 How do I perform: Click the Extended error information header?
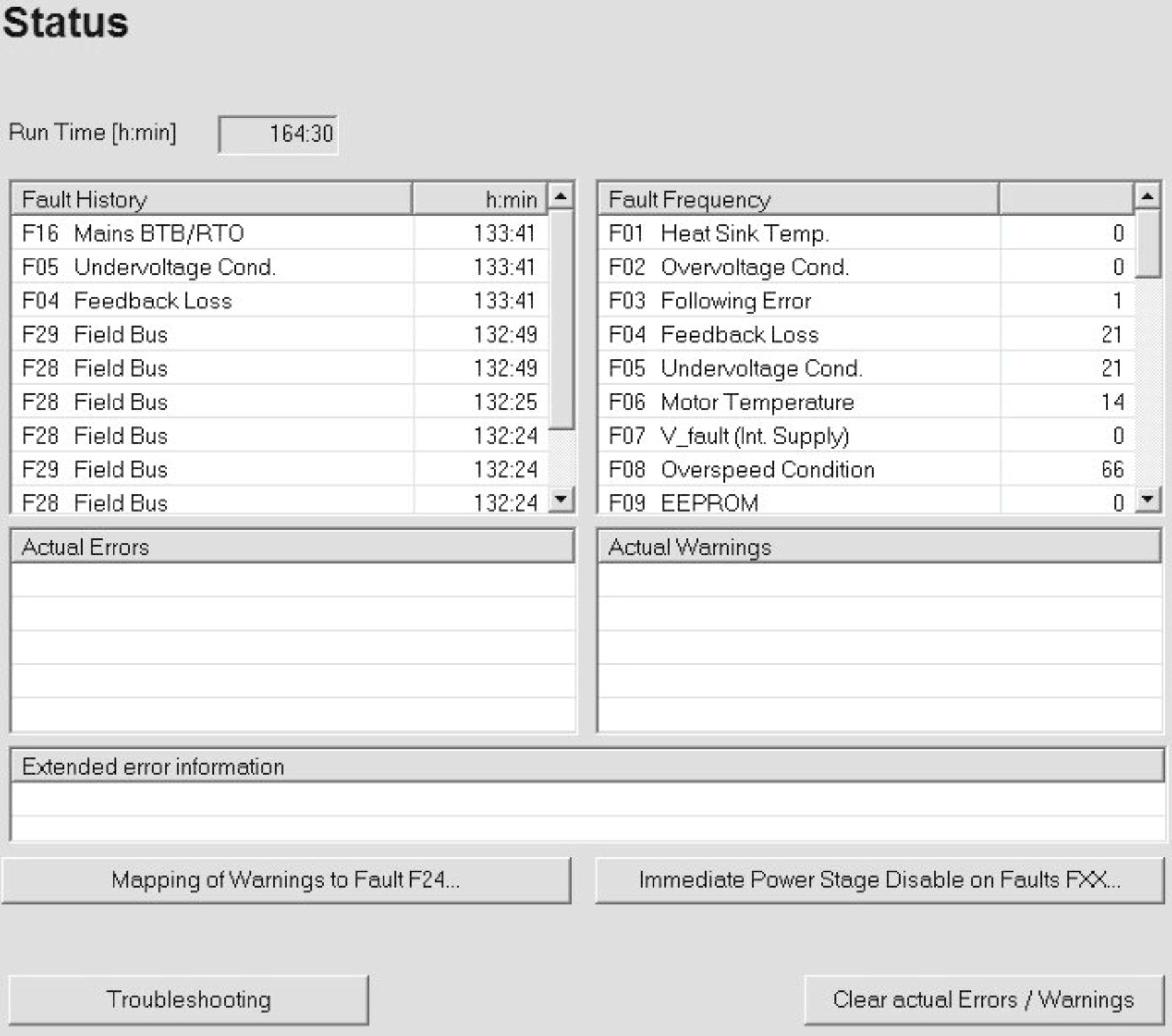coord(586,766)
